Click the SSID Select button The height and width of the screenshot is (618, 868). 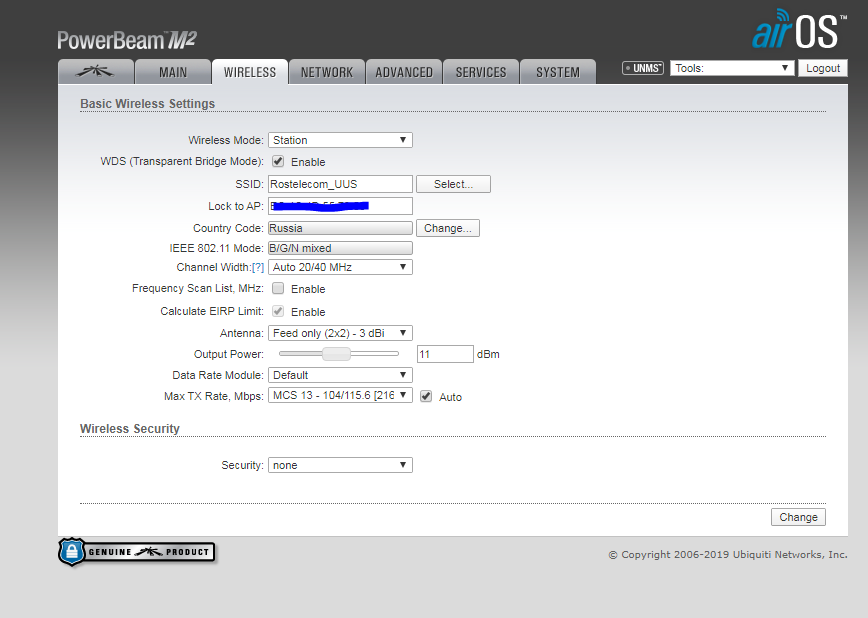pos(453,184)
